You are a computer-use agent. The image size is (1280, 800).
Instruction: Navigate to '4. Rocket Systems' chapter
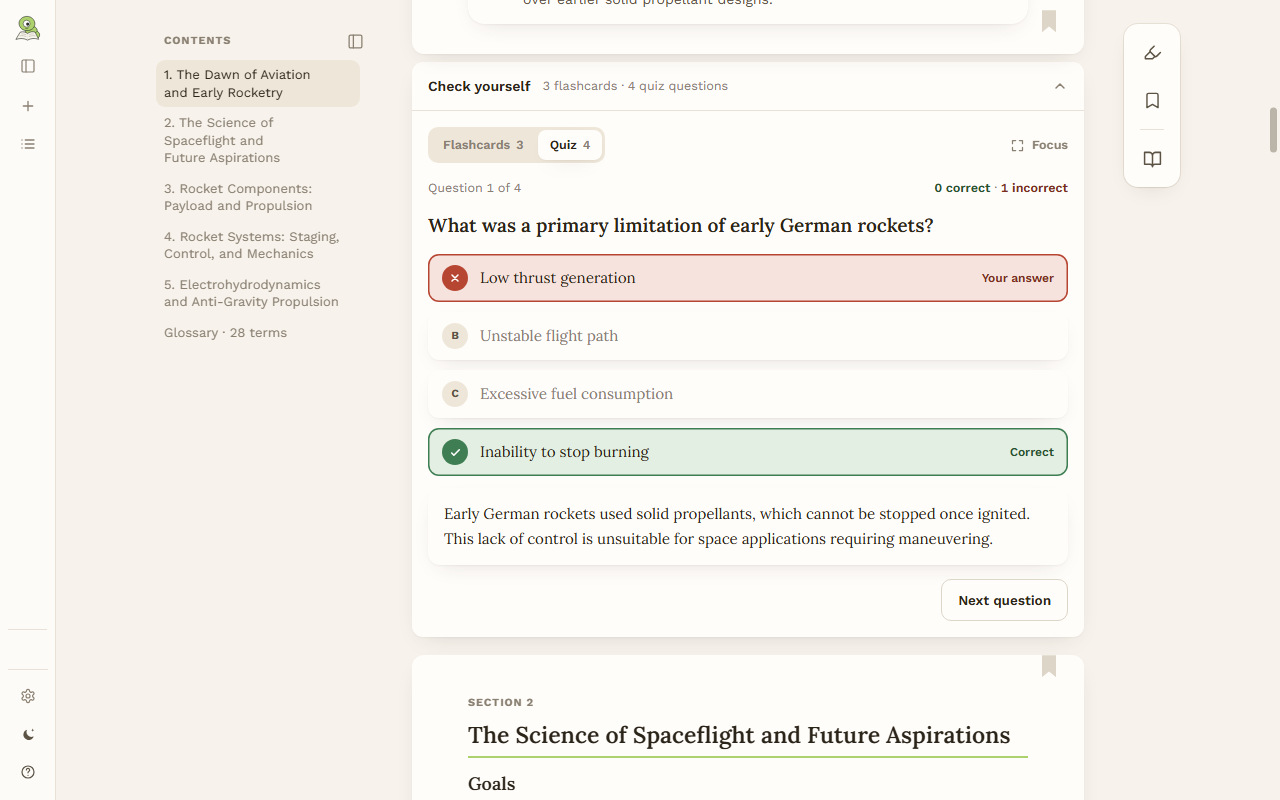pos(258,245)
